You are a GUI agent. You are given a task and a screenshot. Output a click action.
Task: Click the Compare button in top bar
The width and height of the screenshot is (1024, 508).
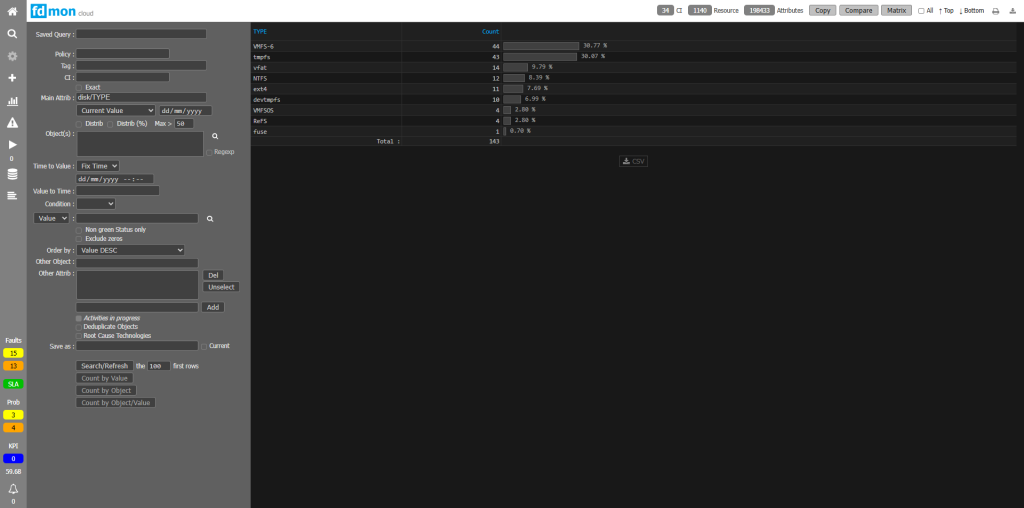coord(858,10)
